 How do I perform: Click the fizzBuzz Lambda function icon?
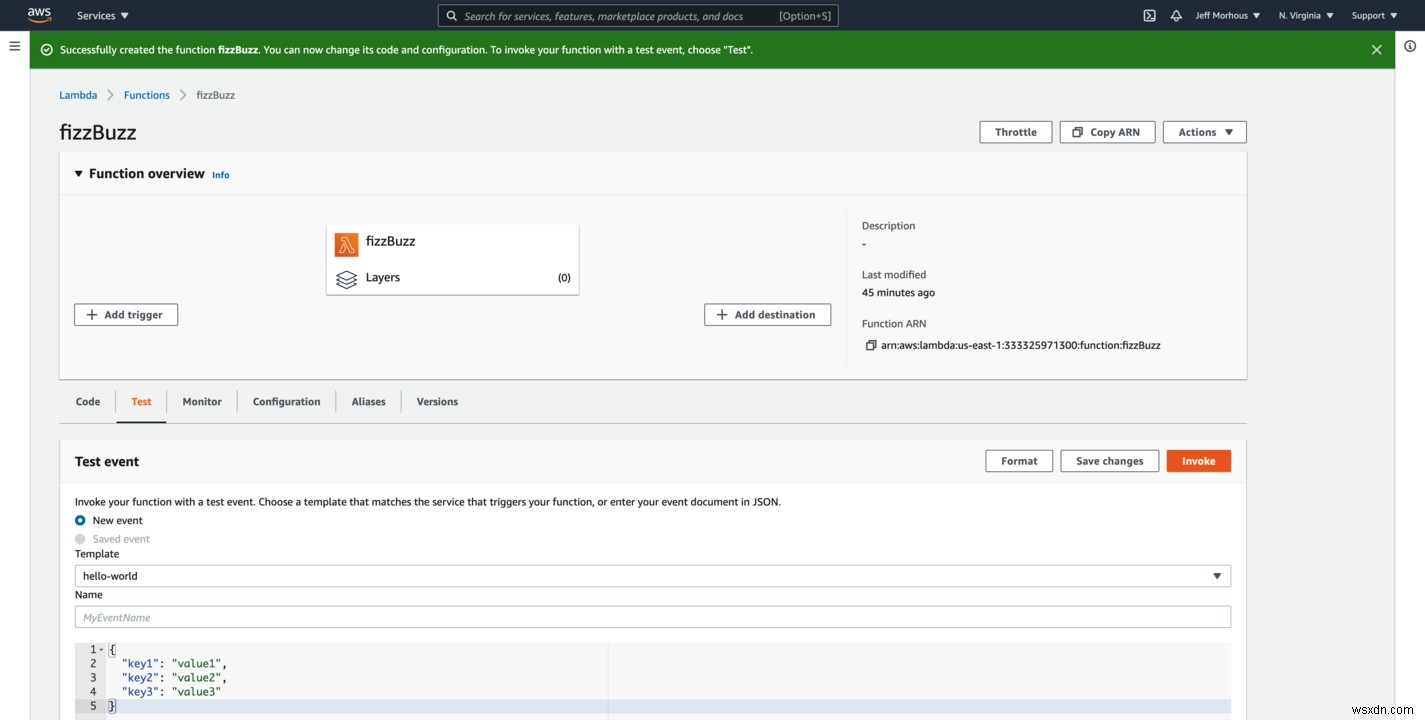[346, 243]
